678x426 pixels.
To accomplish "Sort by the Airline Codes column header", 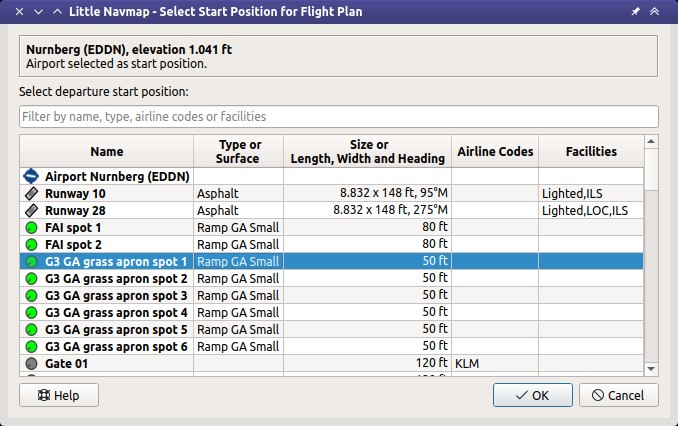I will [495, 151].
